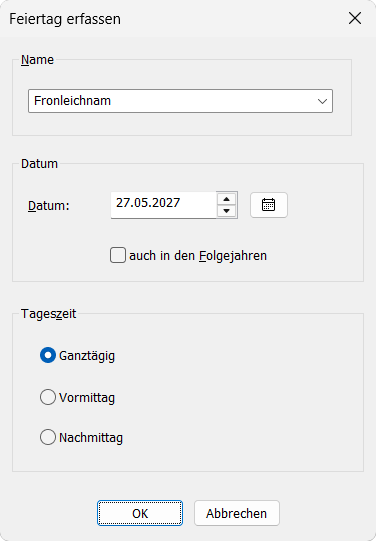The width and height of the screenshot is (376, 541).
Task: Click the date field showing 27.05.2027
Action: [164, 205]
